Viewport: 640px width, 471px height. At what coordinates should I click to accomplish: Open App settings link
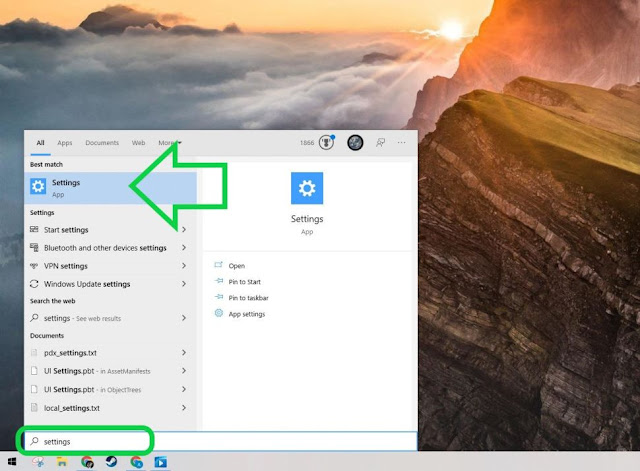[247, 314]
